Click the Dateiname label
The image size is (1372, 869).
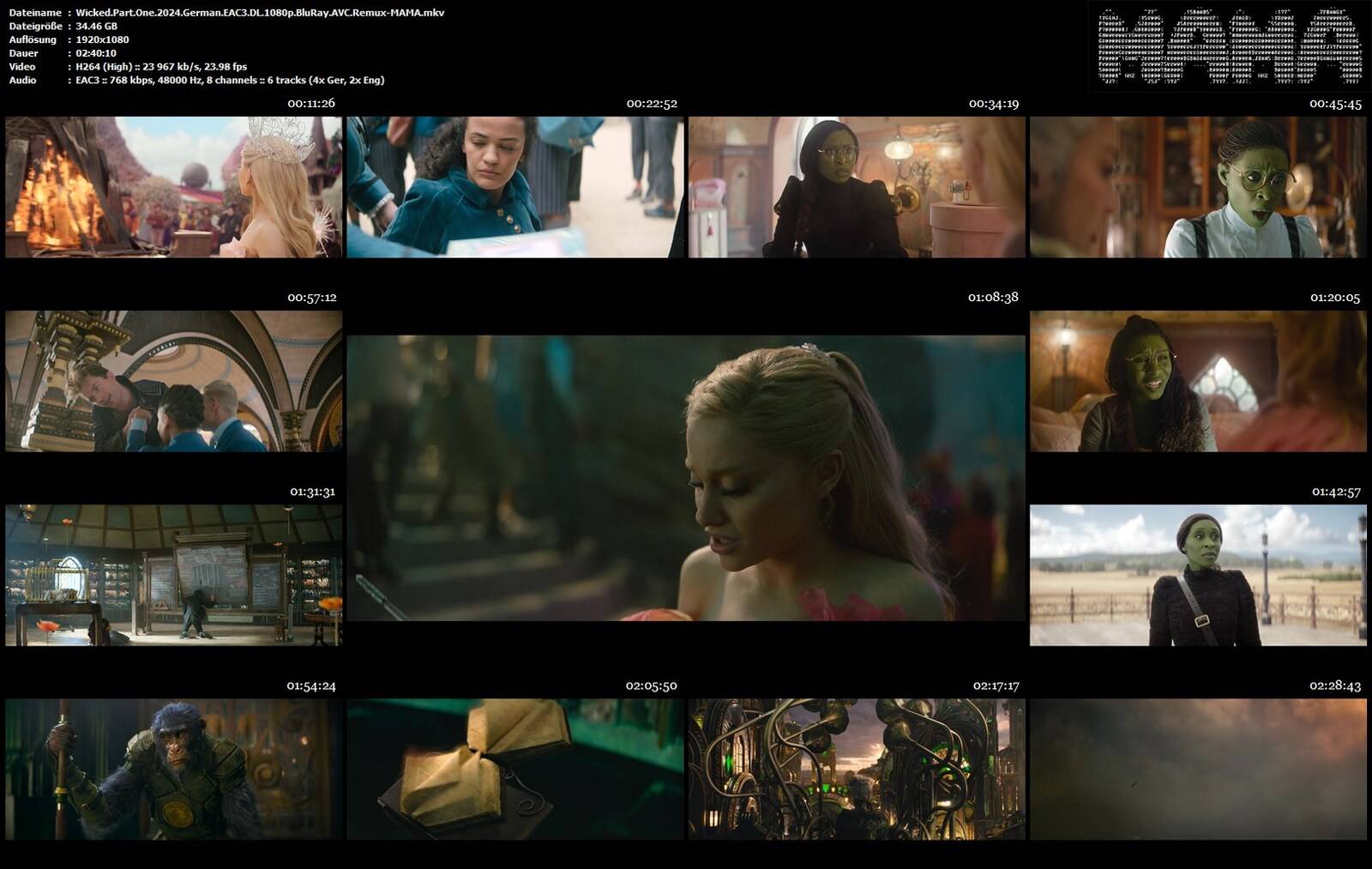click(x=34, y=13)
